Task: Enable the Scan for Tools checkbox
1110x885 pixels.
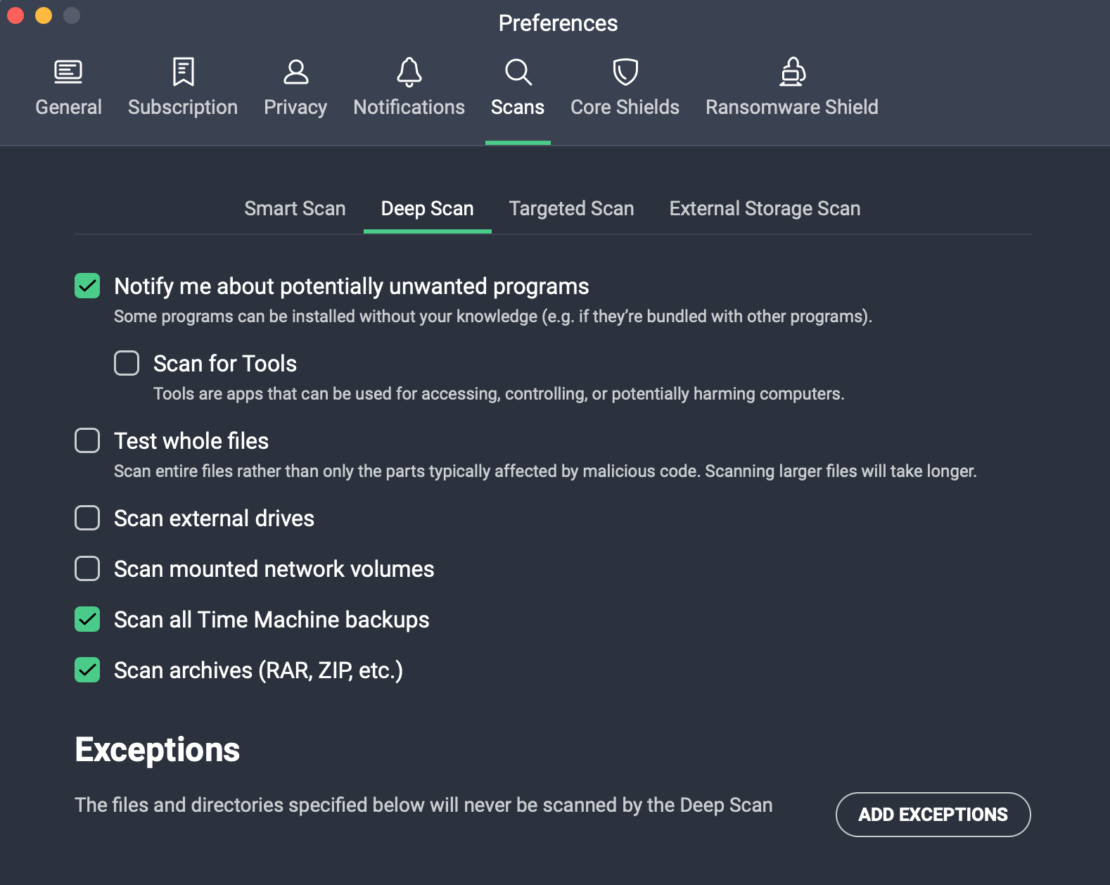Action: [126, 363]
